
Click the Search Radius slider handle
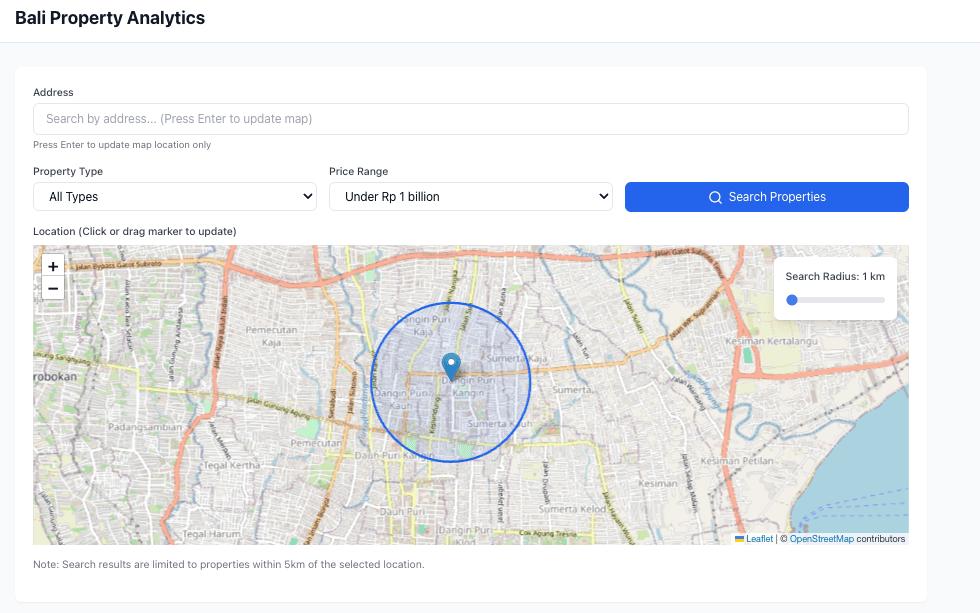pos(791,299)
